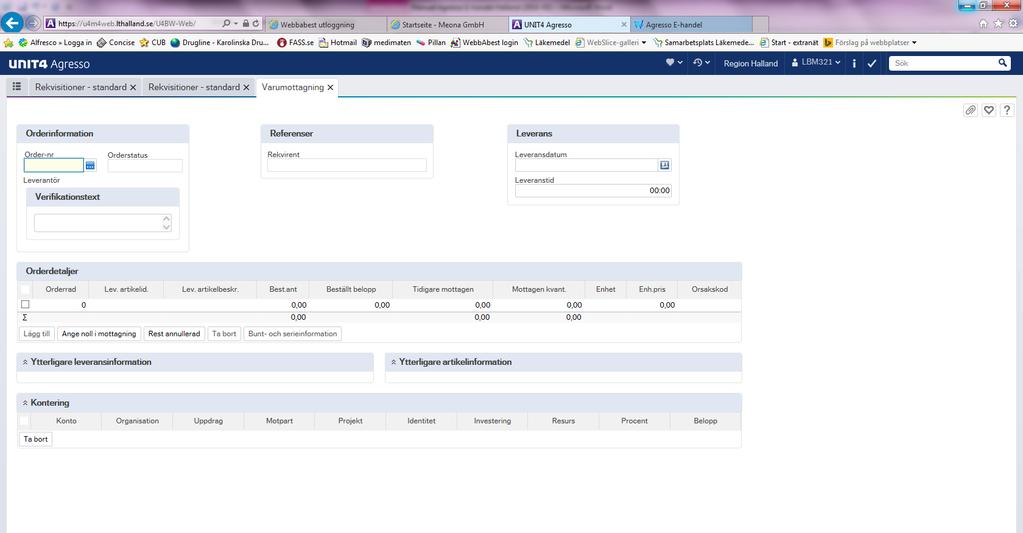
Task: Open the WebbAbest login bookmark
Action: coord(484,42)
